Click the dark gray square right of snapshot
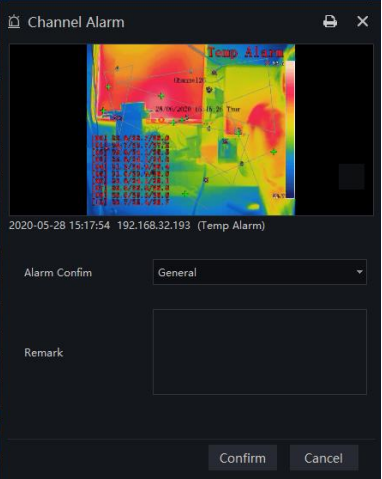This screenshot has height=479, width=382. point(351,176)
